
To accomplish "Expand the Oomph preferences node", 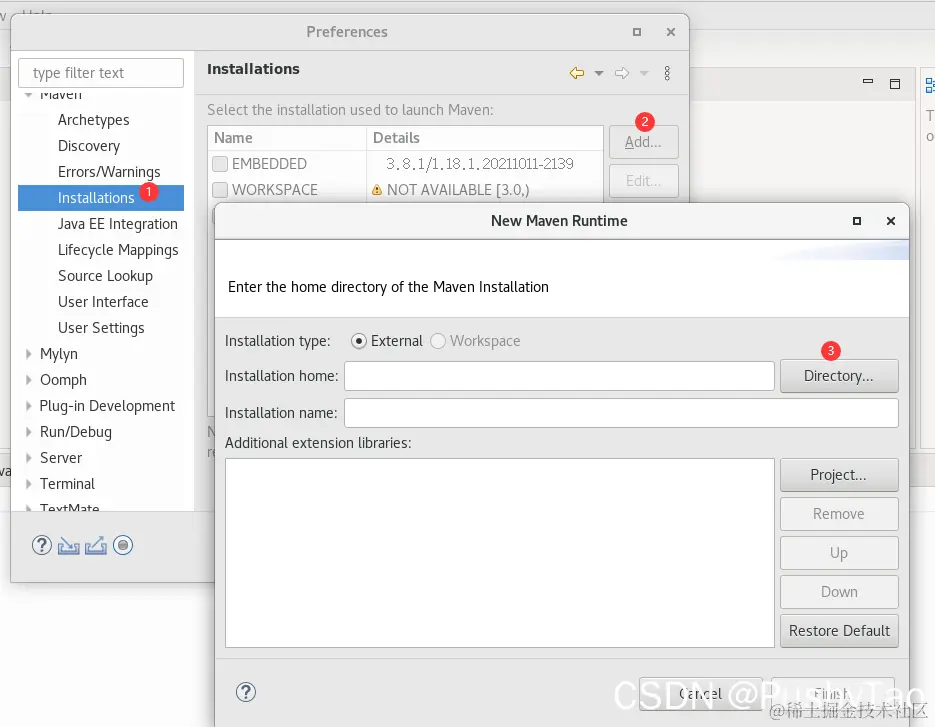I will [x=29, y=380].
